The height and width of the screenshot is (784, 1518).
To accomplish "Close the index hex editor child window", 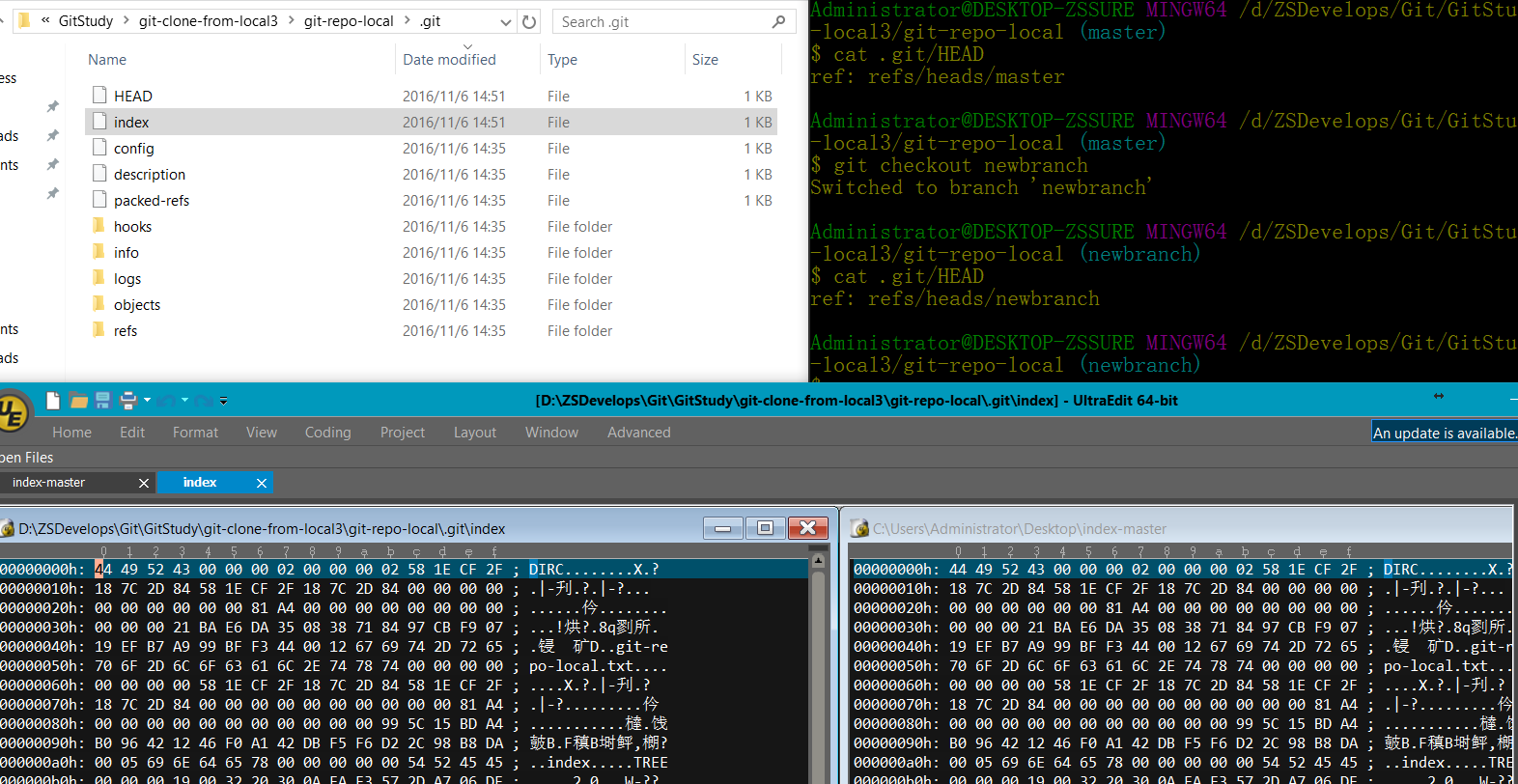I will coord(808,527).
